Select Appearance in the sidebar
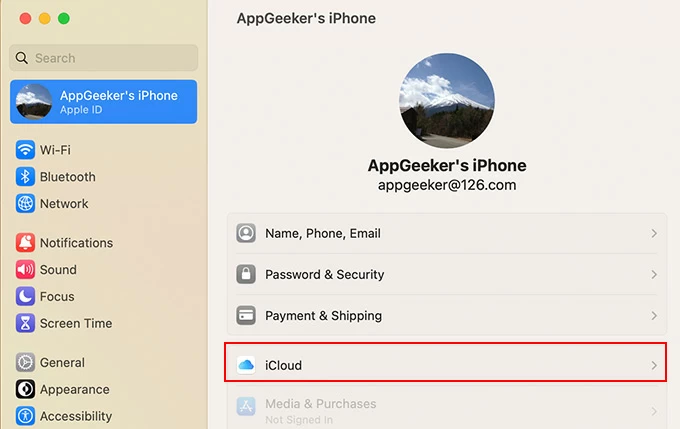This screenshot has height=429, width=680. (74, 390)
